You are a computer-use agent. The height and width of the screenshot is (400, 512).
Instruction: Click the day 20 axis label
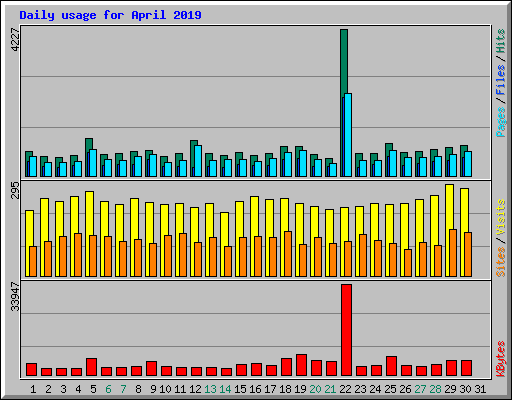[x=315, y=389]
